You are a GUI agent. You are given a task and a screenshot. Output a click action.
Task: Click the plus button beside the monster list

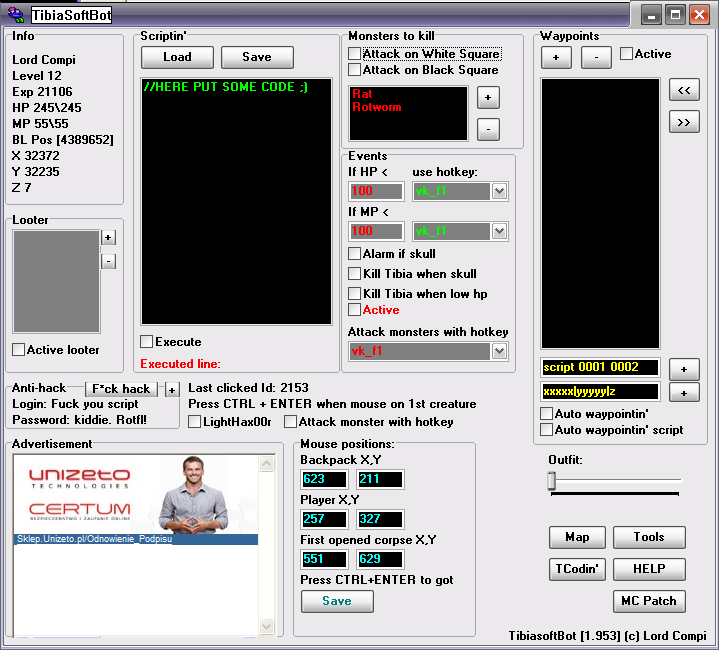click(488, 97)
